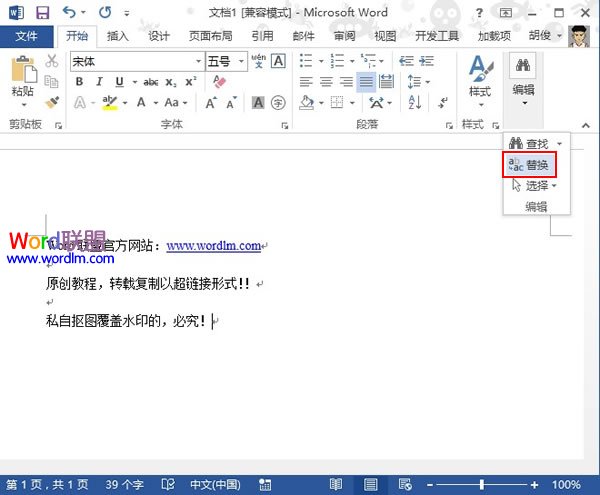Toggle underline formatting

119,82
